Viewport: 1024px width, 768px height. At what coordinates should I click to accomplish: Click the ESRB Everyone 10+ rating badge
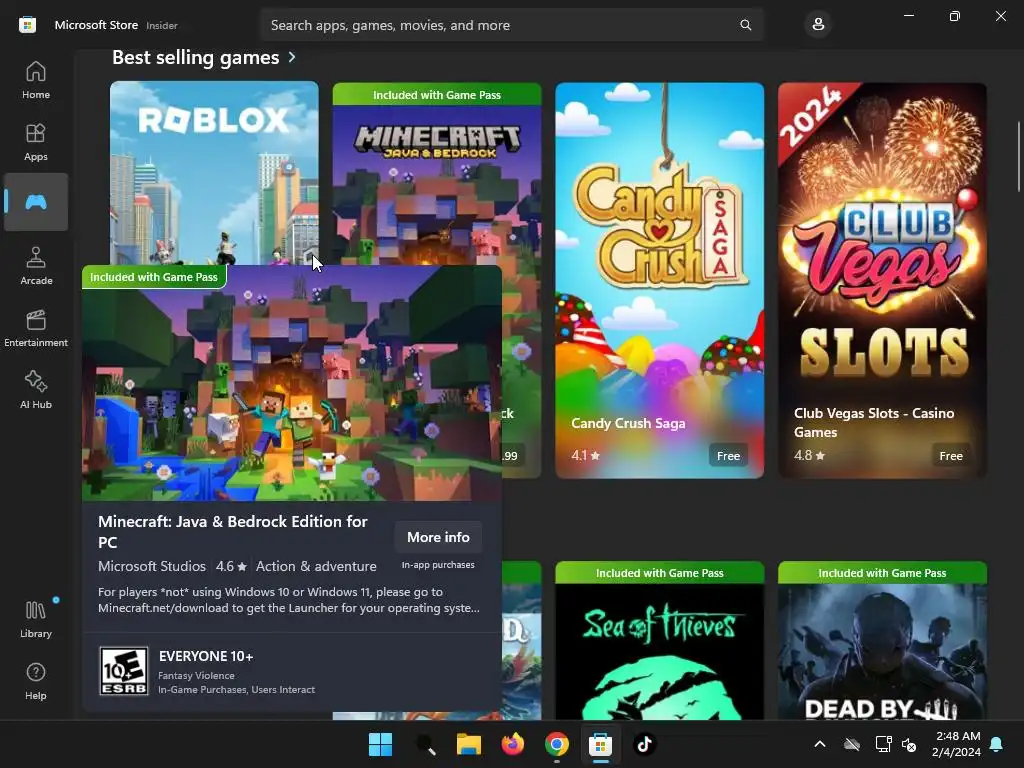click(x=123, y=671)
